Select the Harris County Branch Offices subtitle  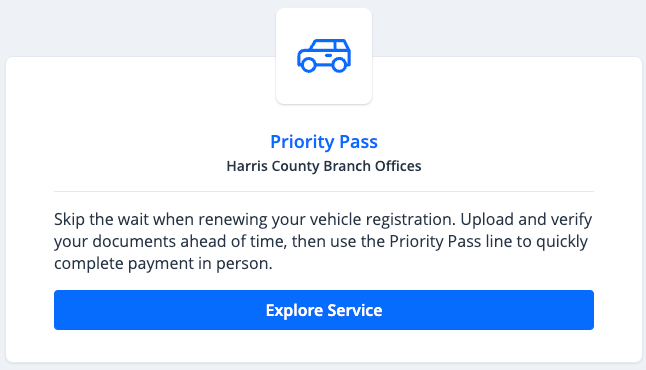[324, 166]
